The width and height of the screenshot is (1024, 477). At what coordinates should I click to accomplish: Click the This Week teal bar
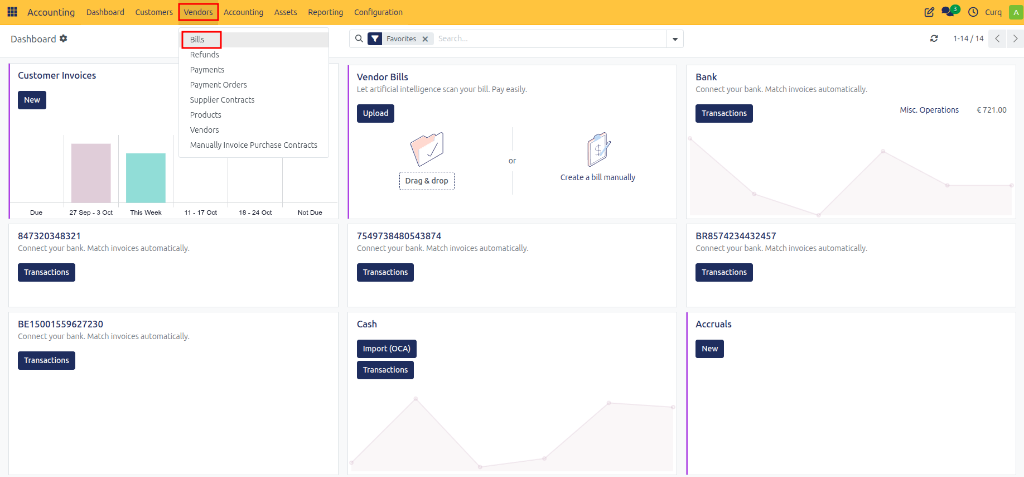coord(146,178)
